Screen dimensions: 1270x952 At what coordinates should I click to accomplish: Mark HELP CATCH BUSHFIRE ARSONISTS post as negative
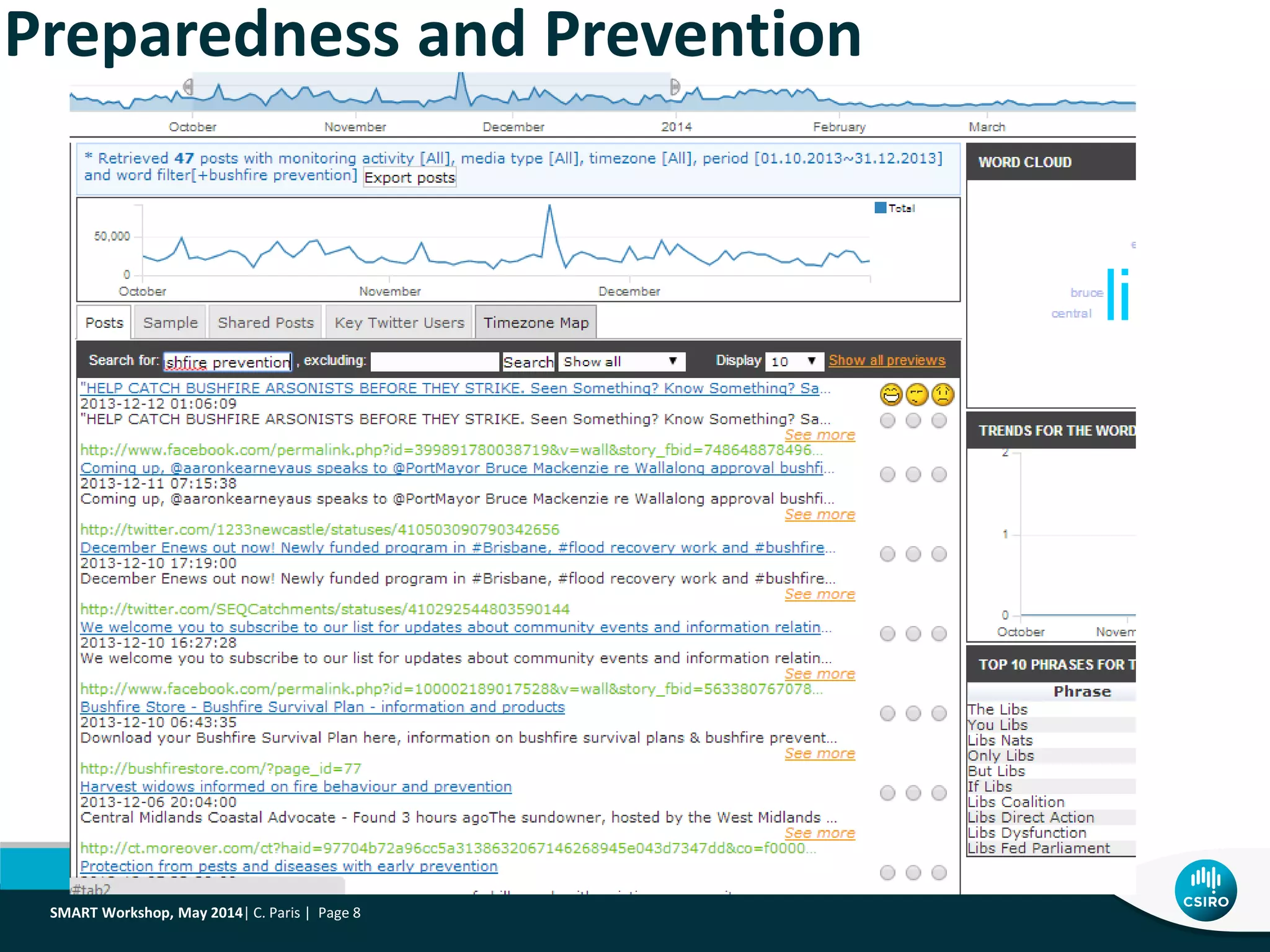click(939, 421)
